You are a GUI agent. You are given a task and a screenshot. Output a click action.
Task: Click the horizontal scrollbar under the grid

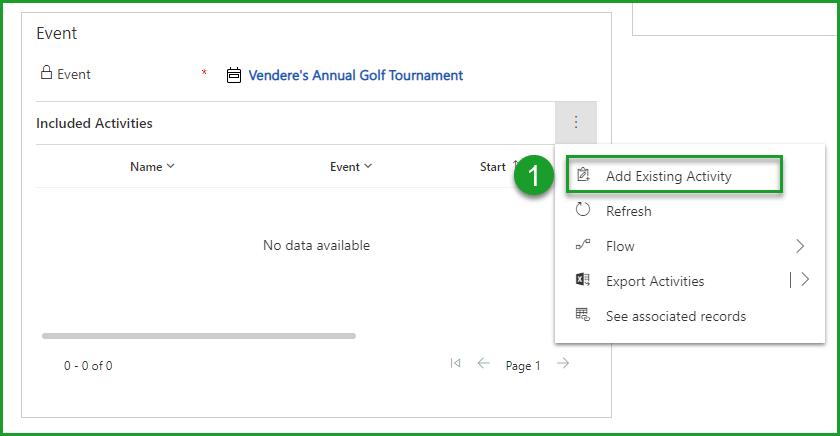pos(198,336)
